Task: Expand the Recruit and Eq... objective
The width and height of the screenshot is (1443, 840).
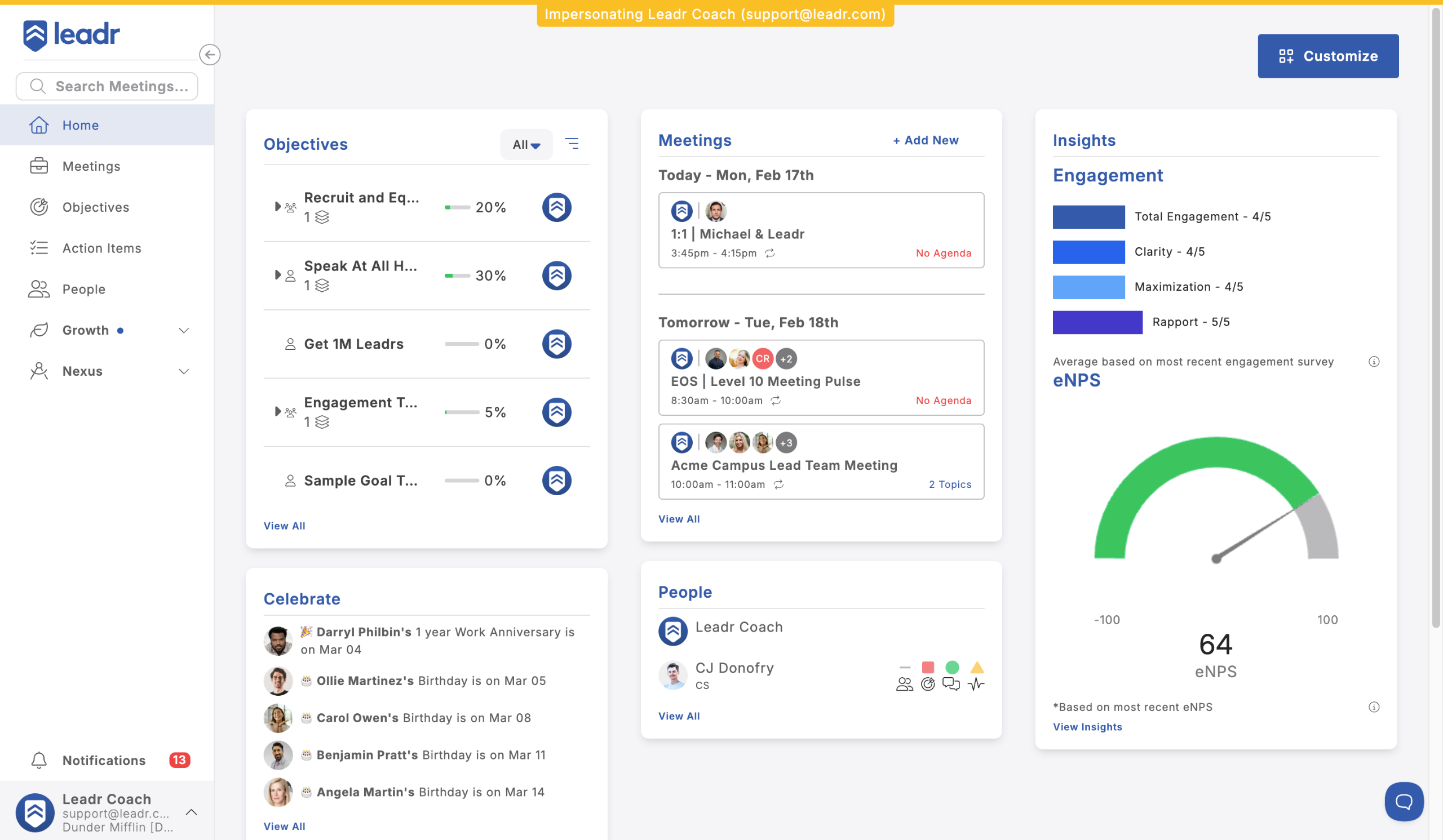Action: tap(278, 207)
